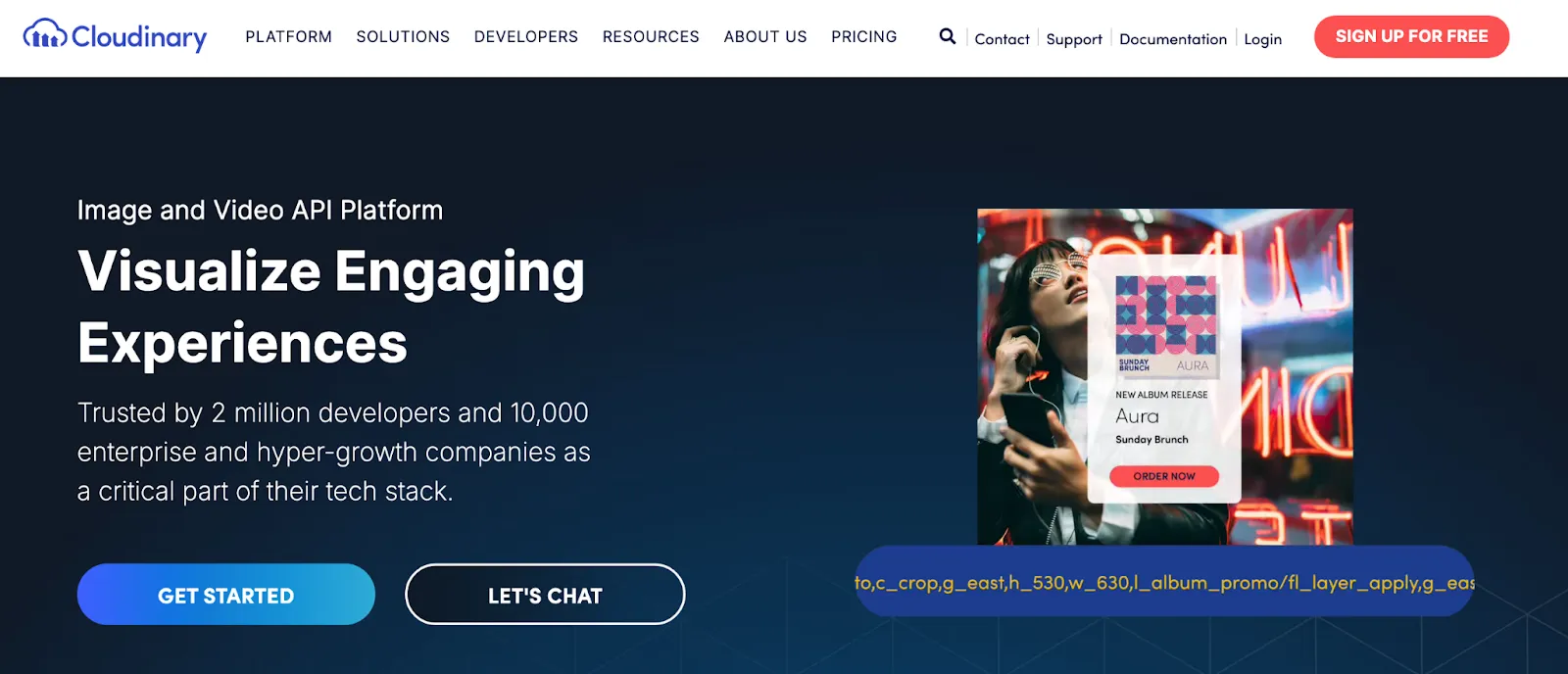Open the search magnifier icon
Image resolution: width=1568 pixels, height=674 pixels.
tap(947, 36)
